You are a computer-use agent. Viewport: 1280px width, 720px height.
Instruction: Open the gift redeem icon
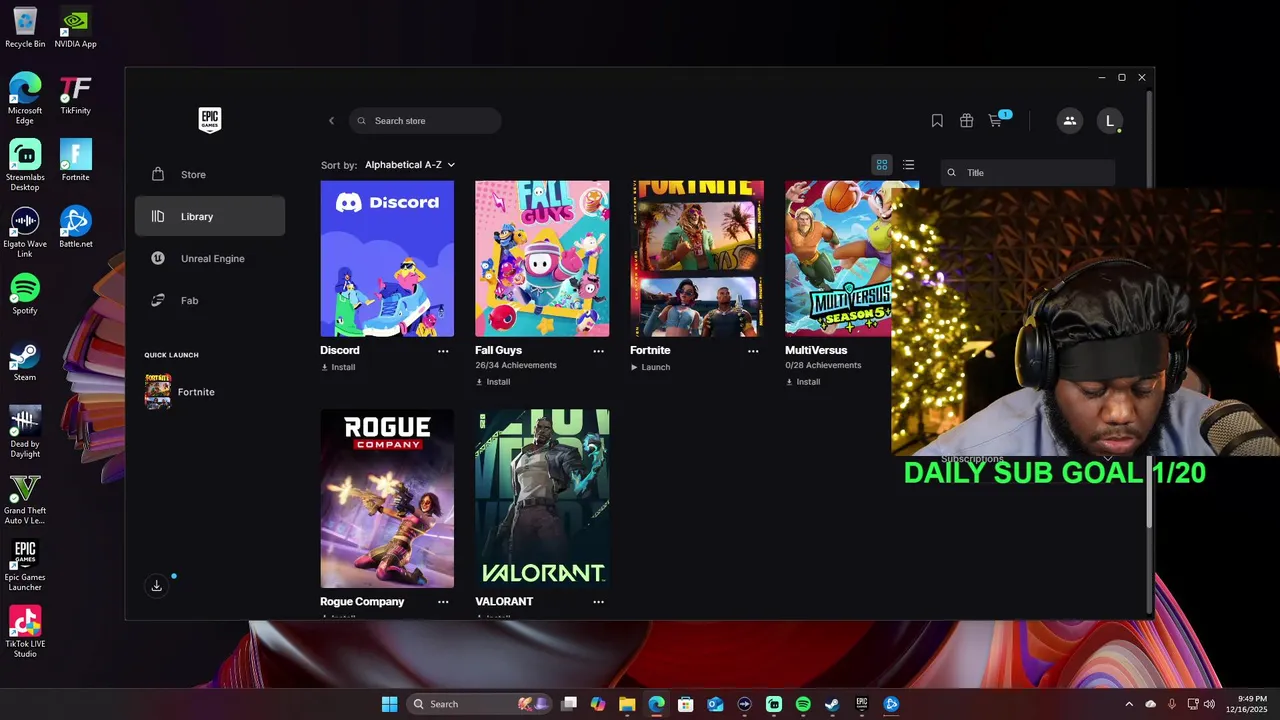[x=966, y=121]
